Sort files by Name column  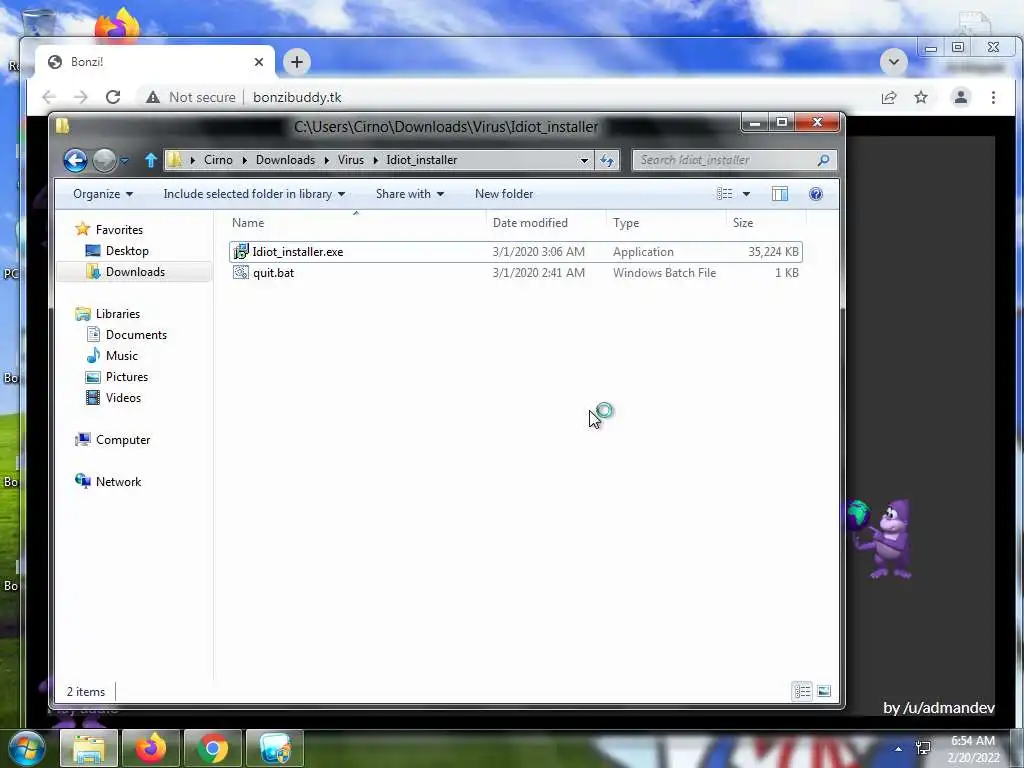[x=356, y=223]
